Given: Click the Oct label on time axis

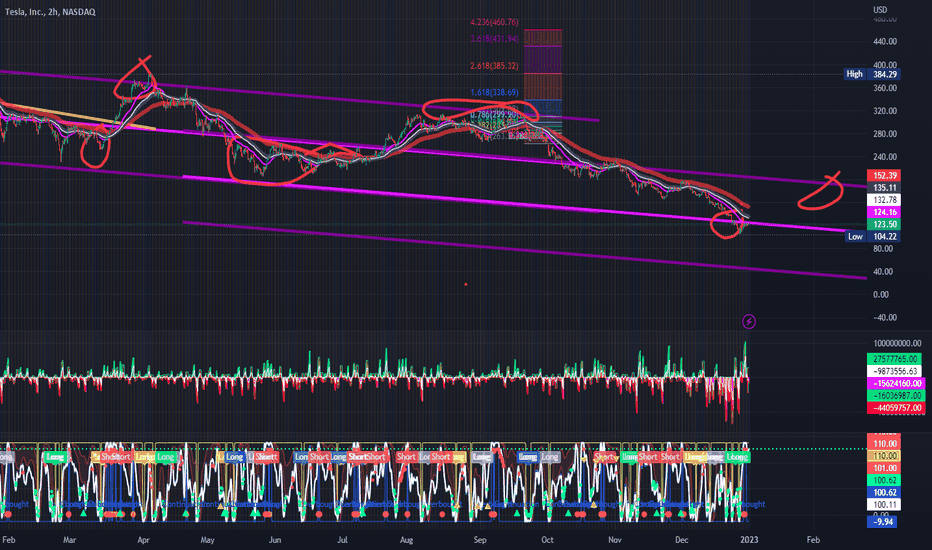Looking at the screenshot, I should pyautogui.click(x=547, y=540).
